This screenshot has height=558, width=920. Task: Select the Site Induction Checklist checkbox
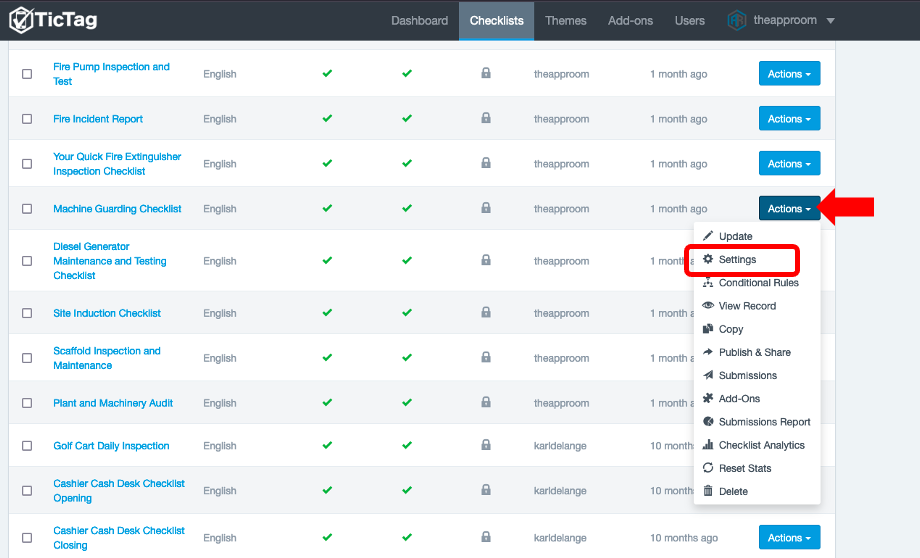pyautogui.click(x=27, y=313)
